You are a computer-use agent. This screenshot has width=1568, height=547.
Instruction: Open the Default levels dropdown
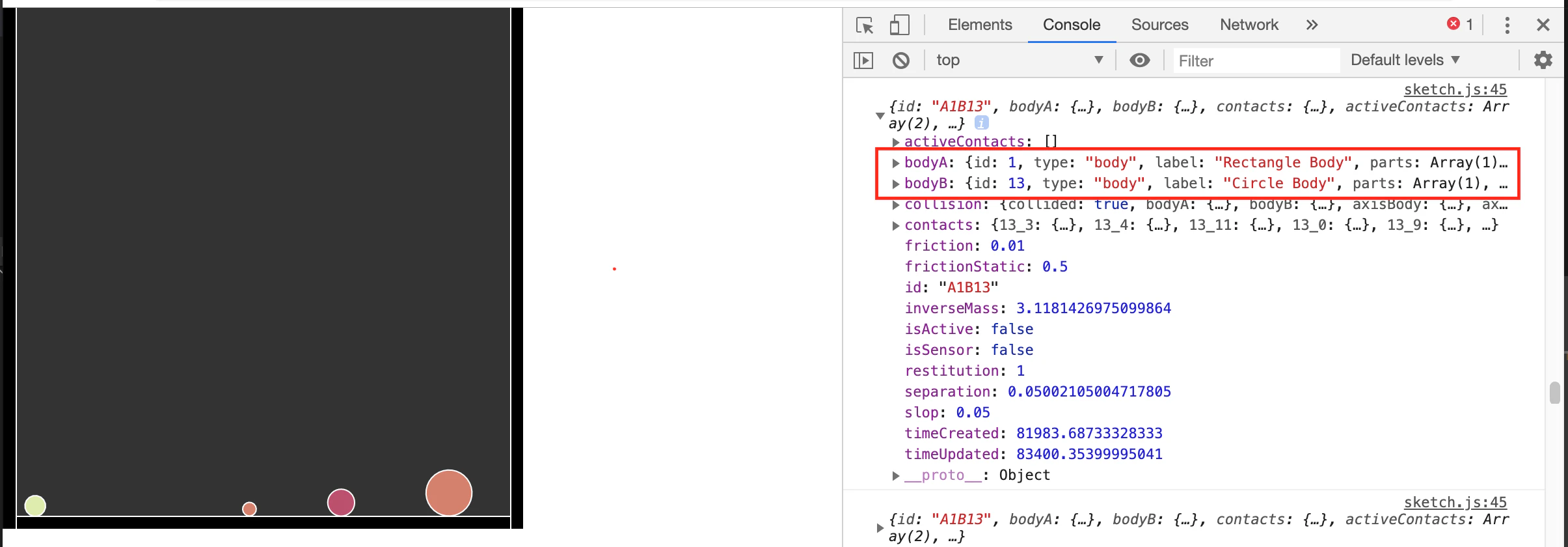tap(1405, 60)
